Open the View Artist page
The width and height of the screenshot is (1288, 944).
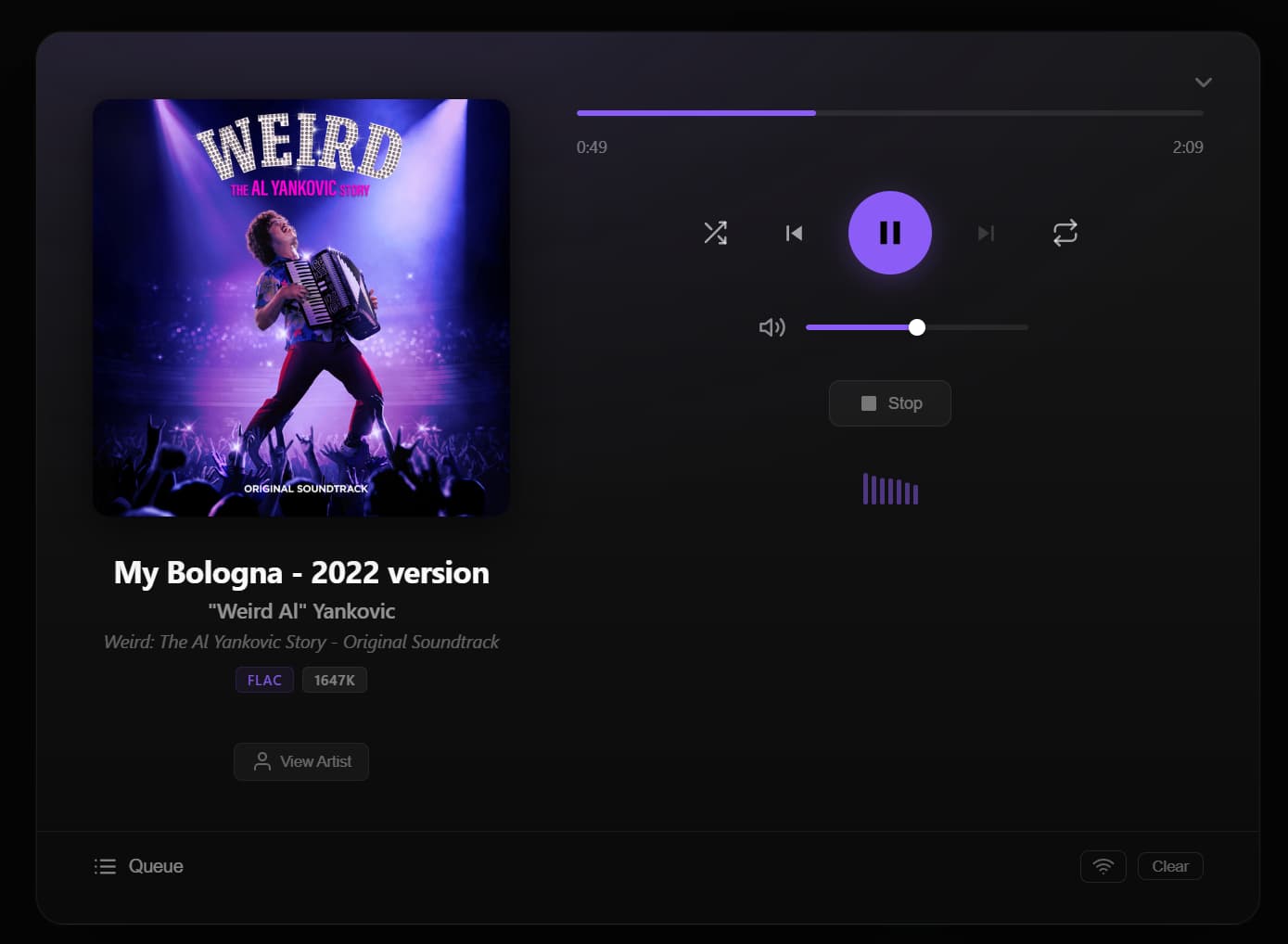pyautogui.click(x=301, y=761)
